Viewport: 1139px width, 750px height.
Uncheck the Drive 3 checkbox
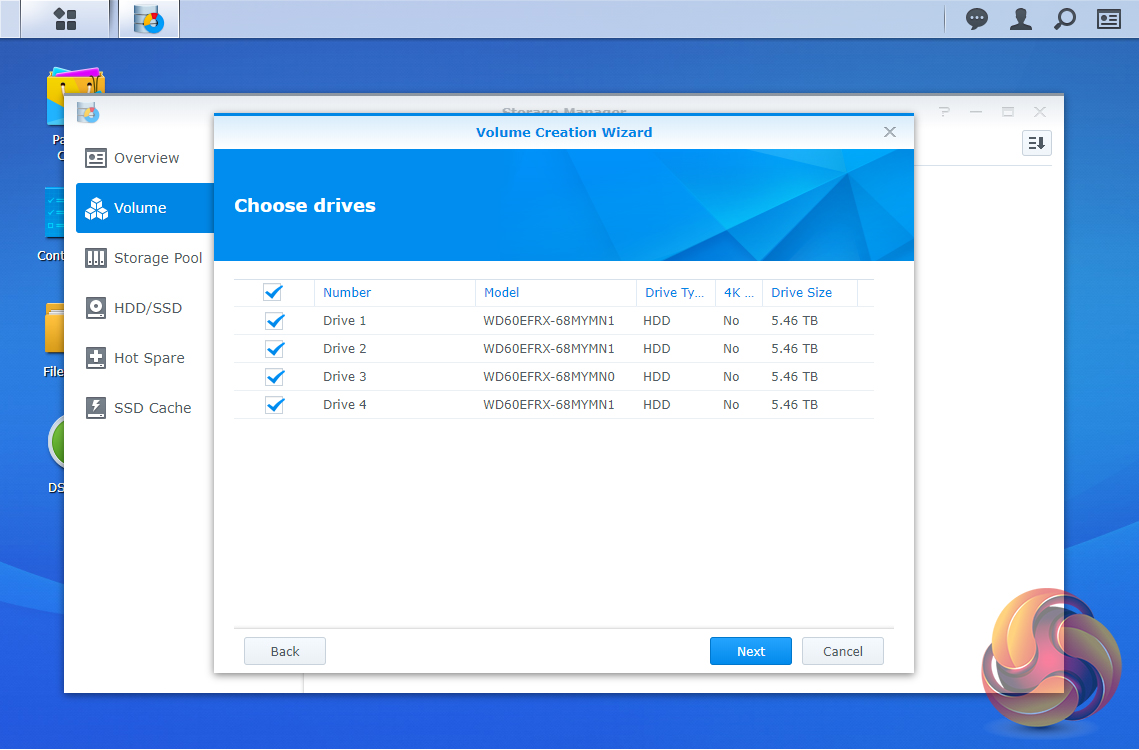coord(275,376)
